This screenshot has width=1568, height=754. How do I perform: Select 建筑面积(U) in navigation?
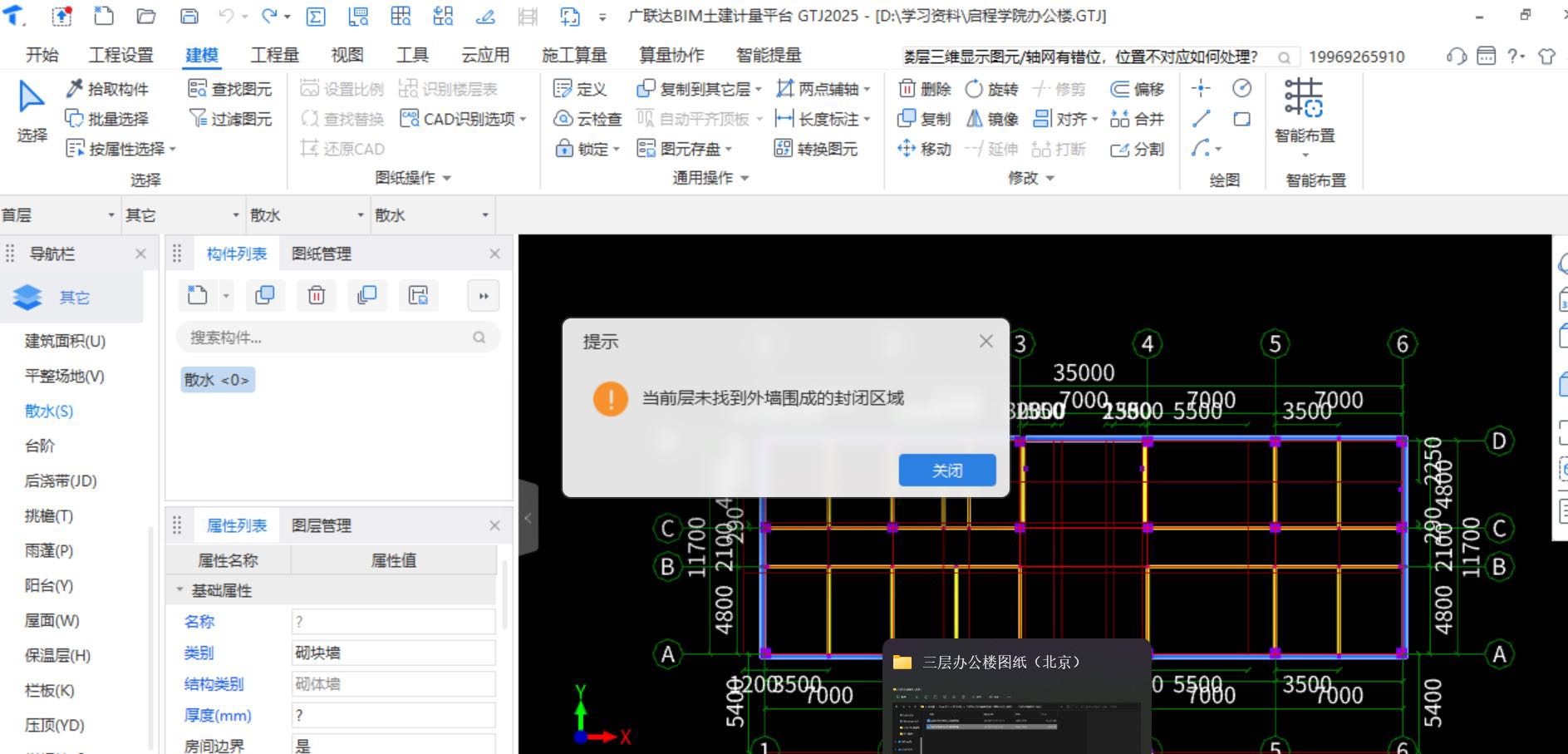pyautogui.click(x=65, y=341)
